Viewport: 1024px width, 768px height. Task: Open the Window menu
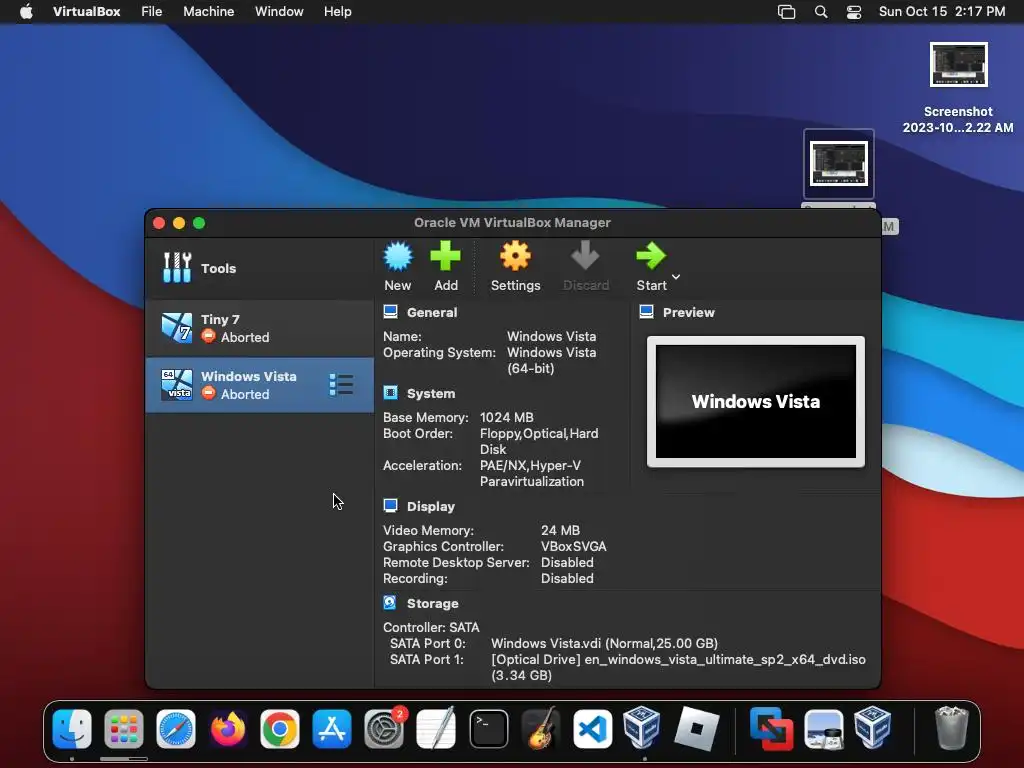pos(279,12)
